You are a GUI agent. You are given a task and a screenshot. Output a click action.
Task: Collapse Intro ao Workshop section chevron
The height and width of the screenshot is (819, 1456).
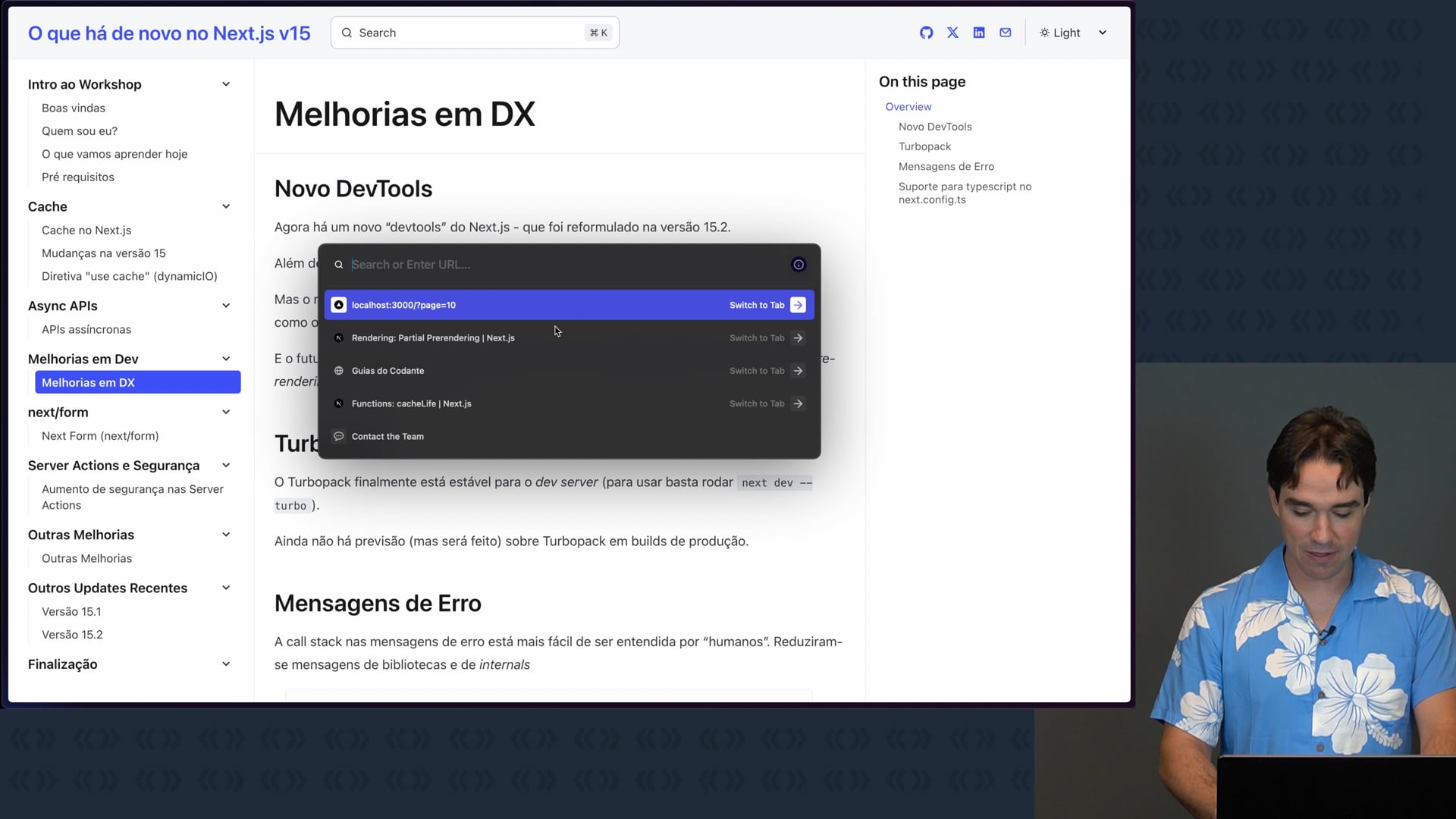(226, 84)
